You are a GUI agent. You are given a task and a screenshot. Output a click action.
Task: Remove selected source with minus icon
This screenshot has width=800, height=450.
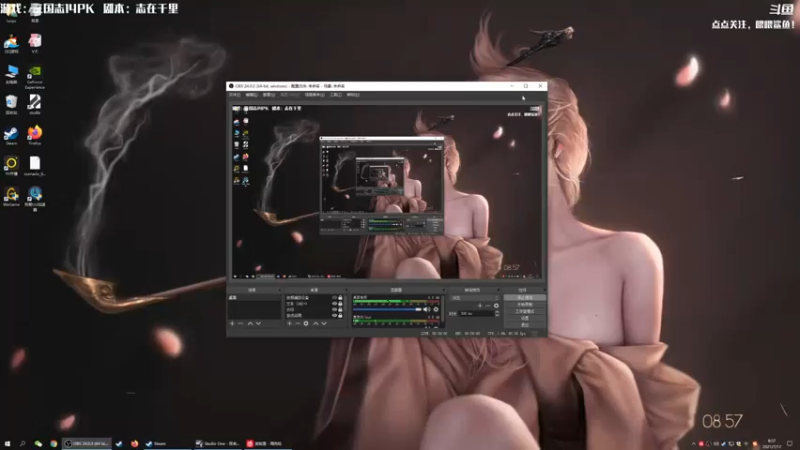coord(297,323)
